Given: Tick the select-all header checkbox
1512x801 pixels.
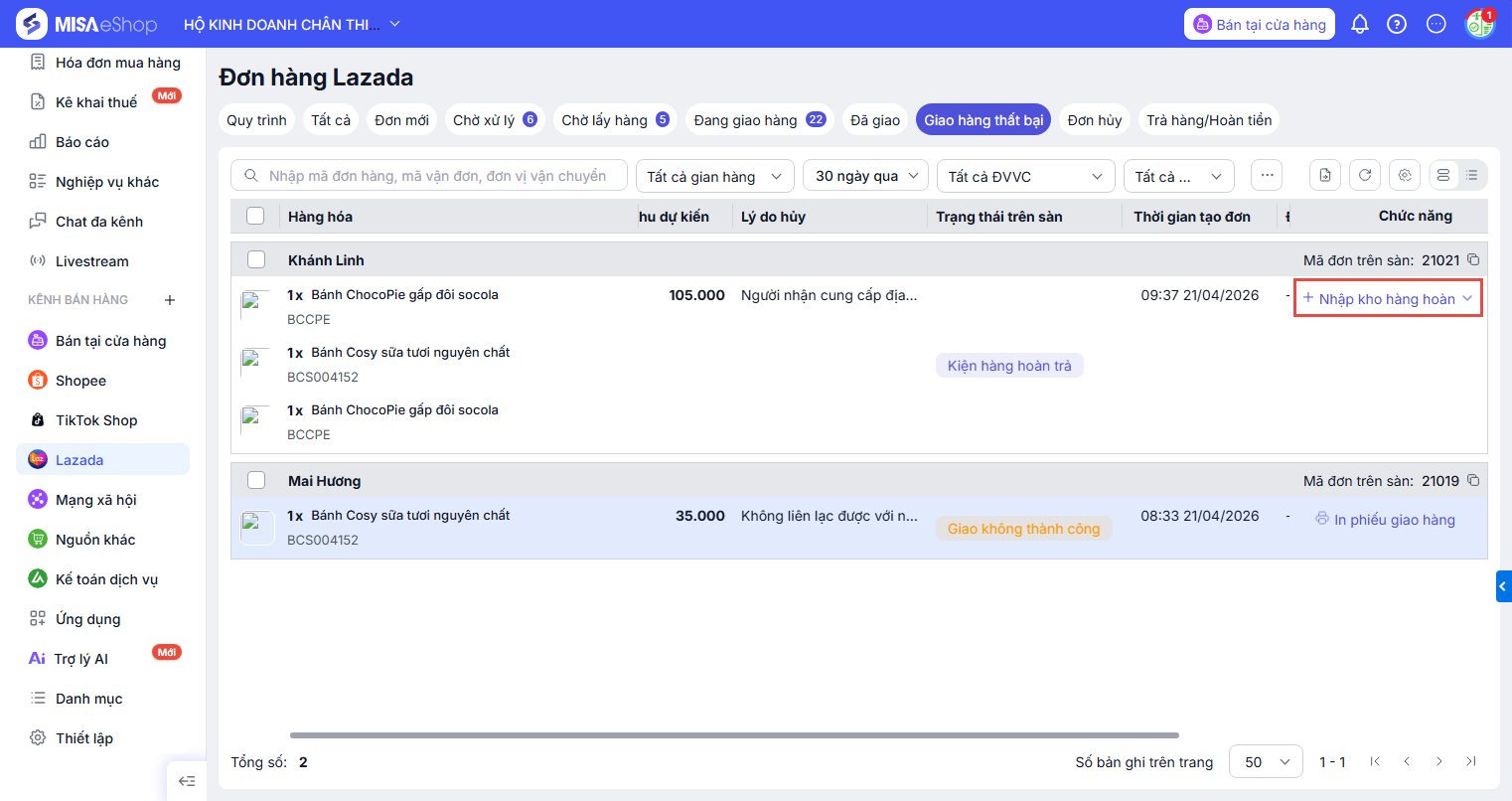Looking at the screenshot, I should pyautogui.click(x=255, y=216).
